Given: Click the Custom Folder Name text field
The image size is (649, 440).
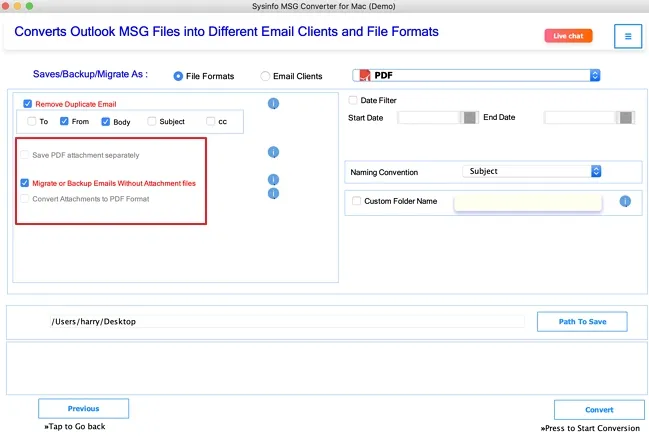Looking at the screenshot, I should [x=528, y=203].
